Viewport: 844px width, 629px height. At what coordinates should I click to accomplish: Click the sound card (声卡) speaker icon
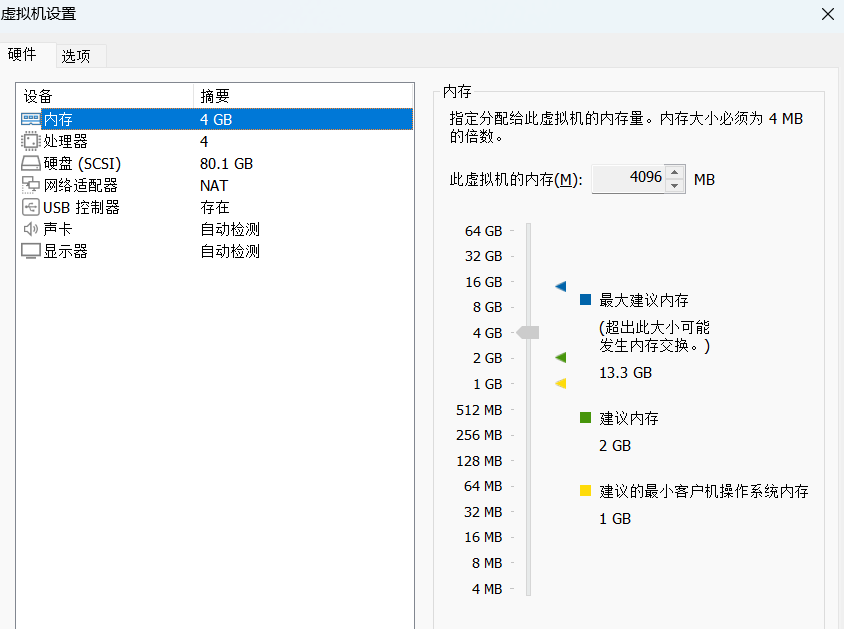coord(31,229)
